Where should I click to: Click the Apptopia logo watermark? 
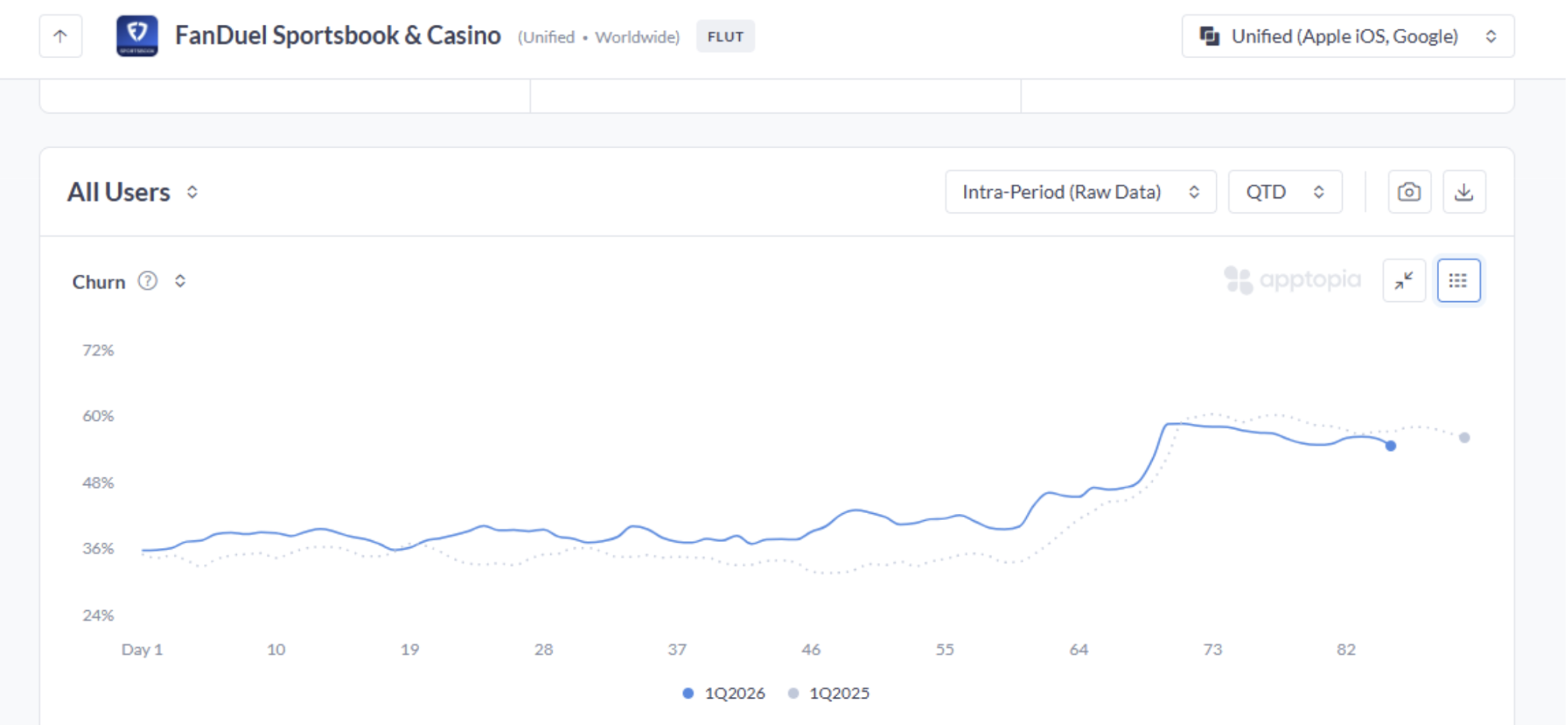pos(1292,280)
